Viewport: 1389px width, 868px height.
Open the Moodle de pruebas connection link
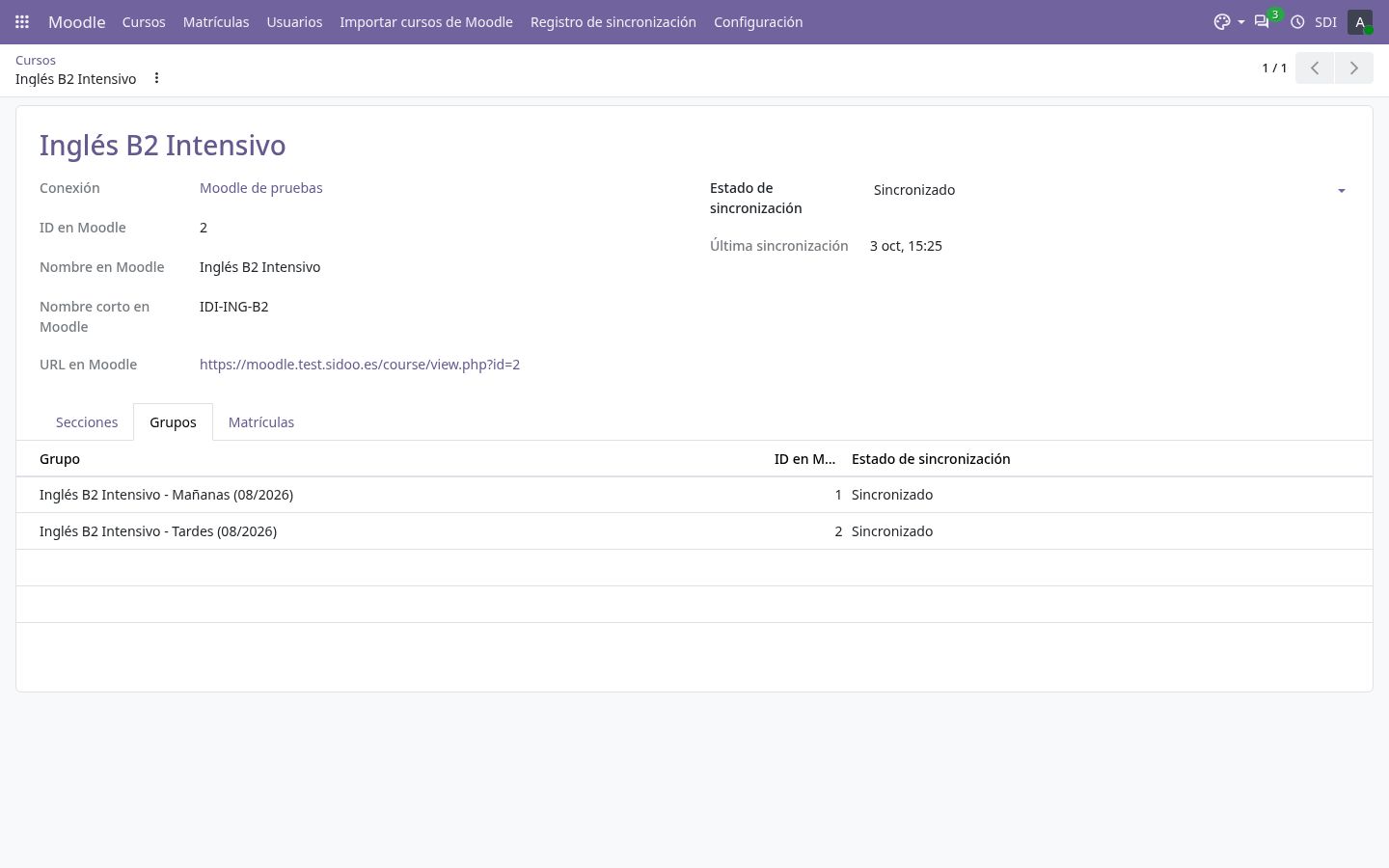pos(261,188)
